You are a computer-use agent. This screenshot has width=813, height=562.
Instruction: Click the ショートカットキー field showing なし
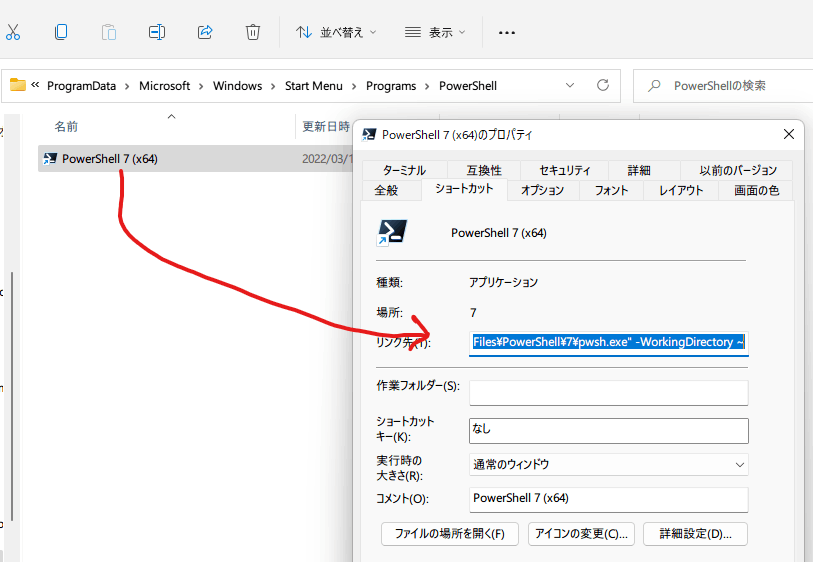tap(609, 430)
